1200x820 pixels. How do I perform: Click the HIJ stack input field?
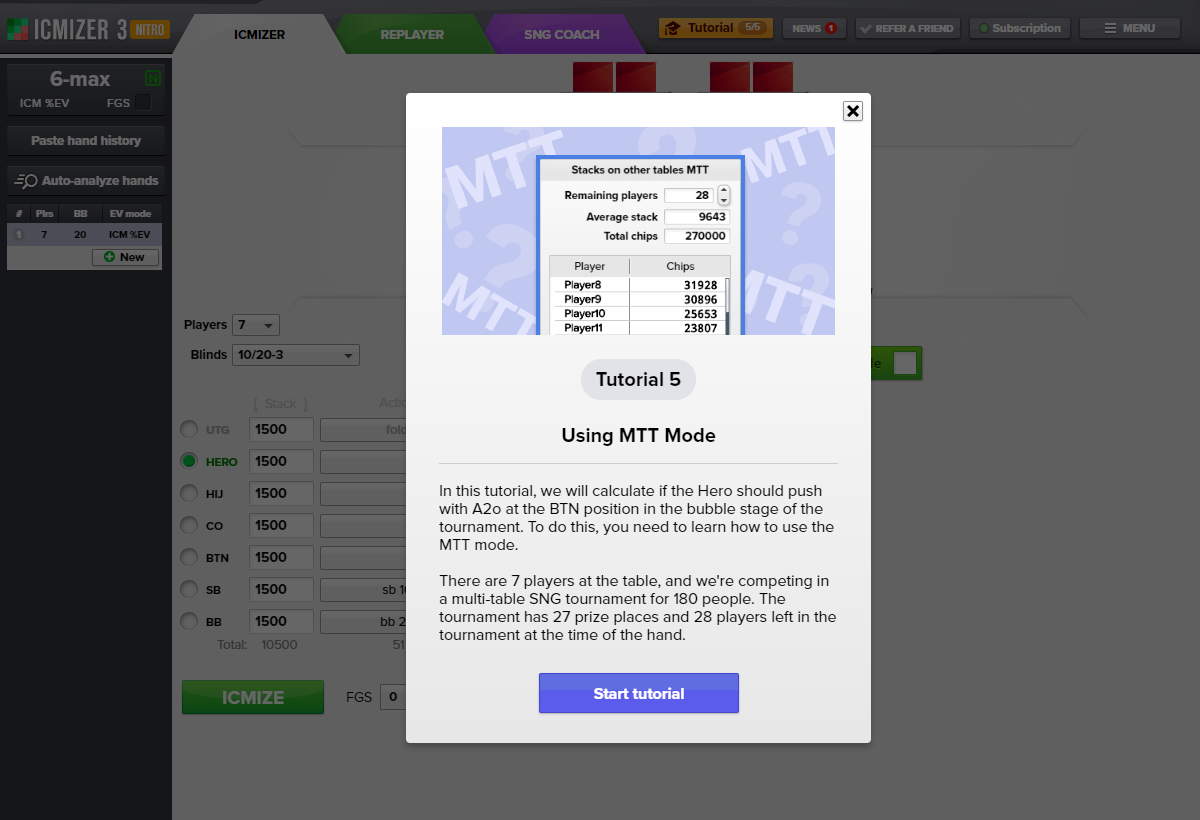click(281, 494)
